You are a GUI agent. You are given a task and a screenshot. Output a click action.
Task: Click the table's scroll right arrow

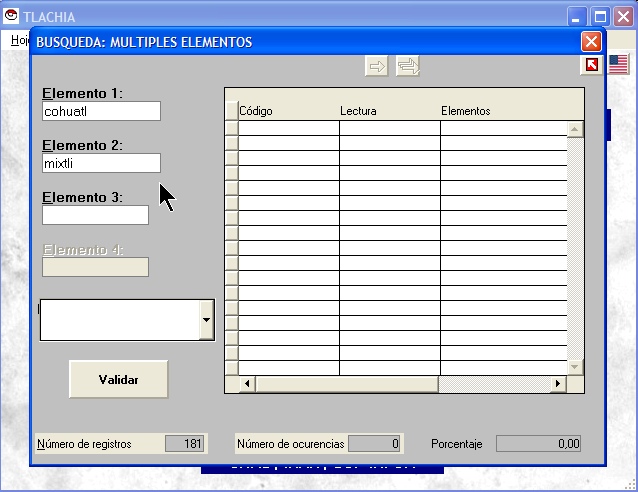(x=559, y=384)
